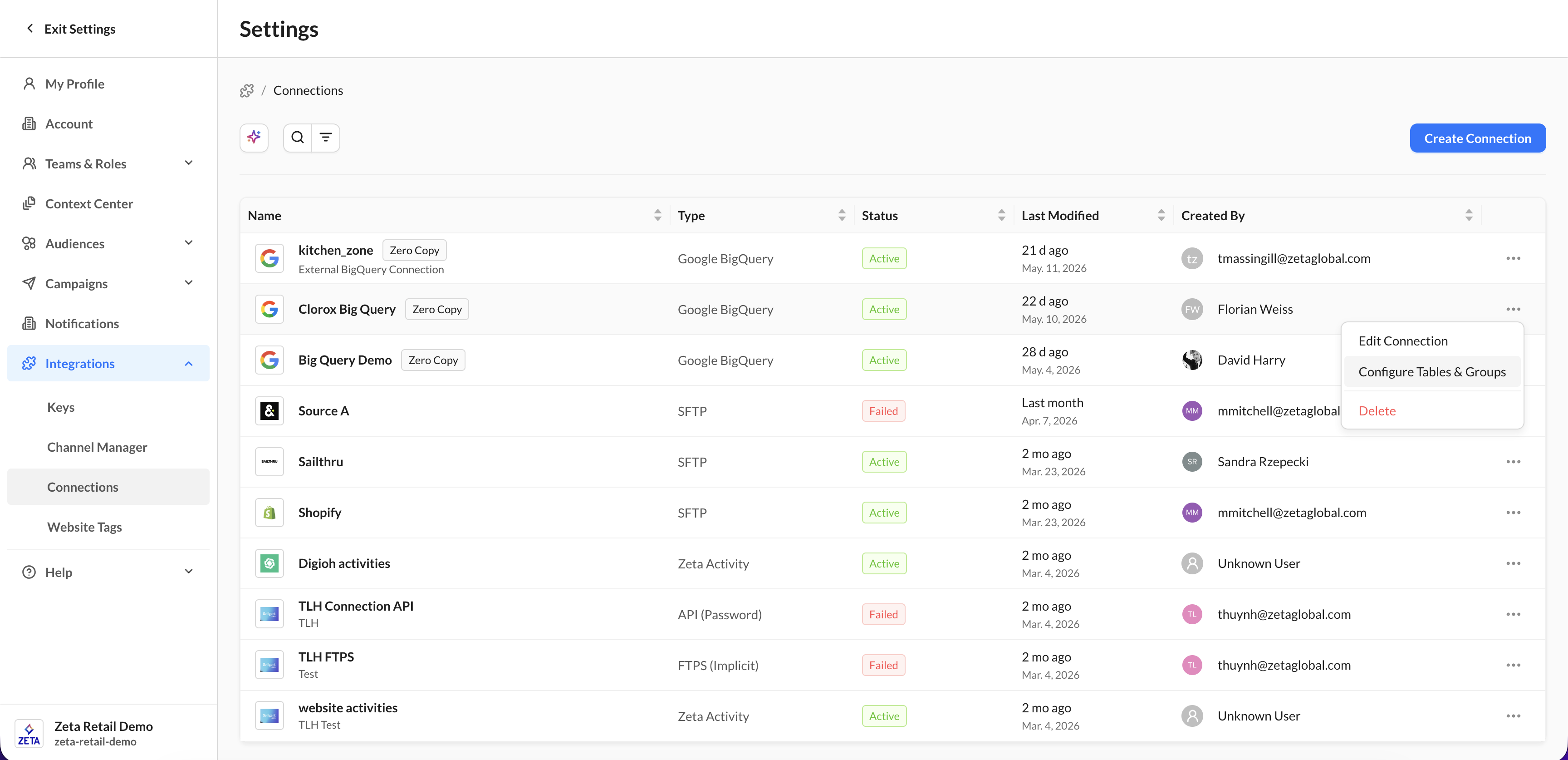Screen dimensions: 1568x760
Task: Go to Keys under Integrations
Action: [108, 407]
